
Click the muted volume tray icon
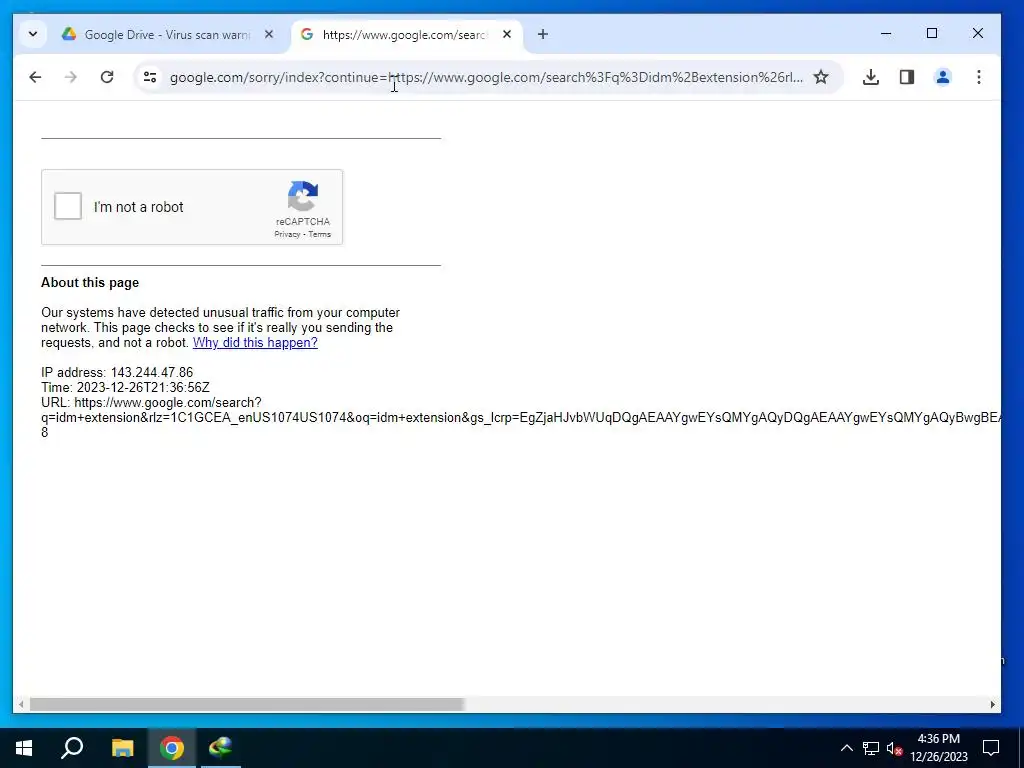[x=894, y=748]
